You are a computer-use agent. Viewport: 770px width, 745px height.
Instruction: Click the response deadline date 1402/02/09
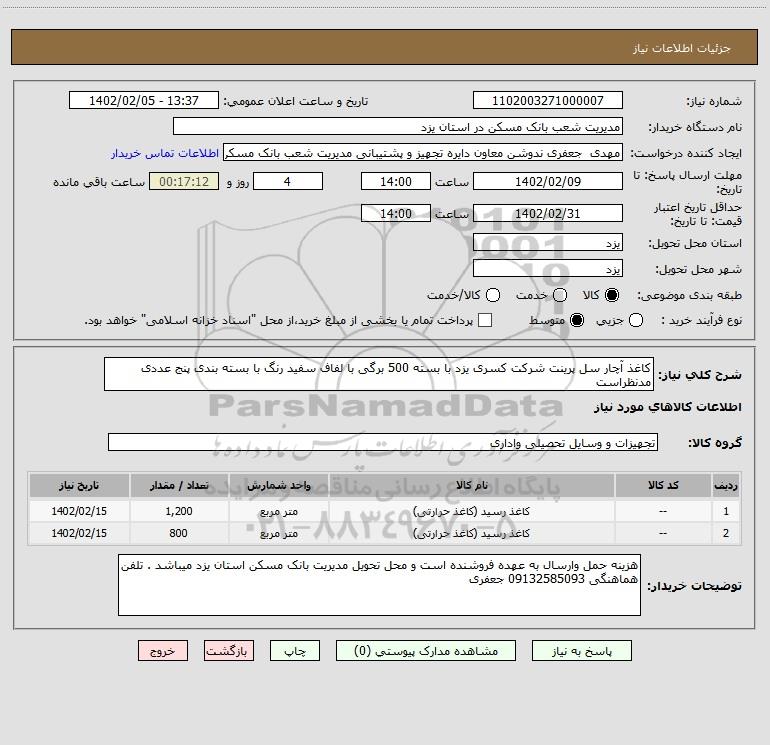[x=548, y=182]
